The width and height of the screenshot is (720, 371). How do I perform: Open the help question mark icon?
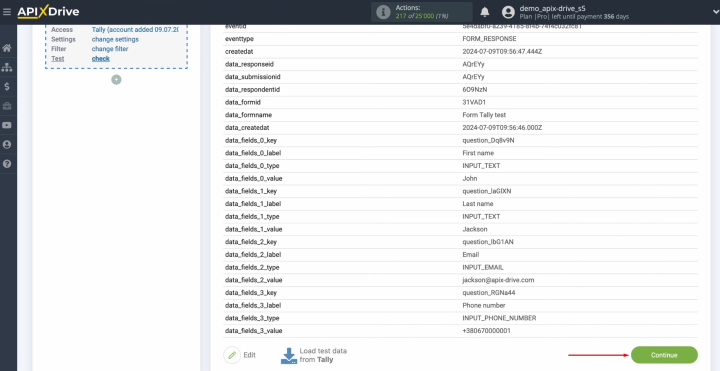click(7, 164)
